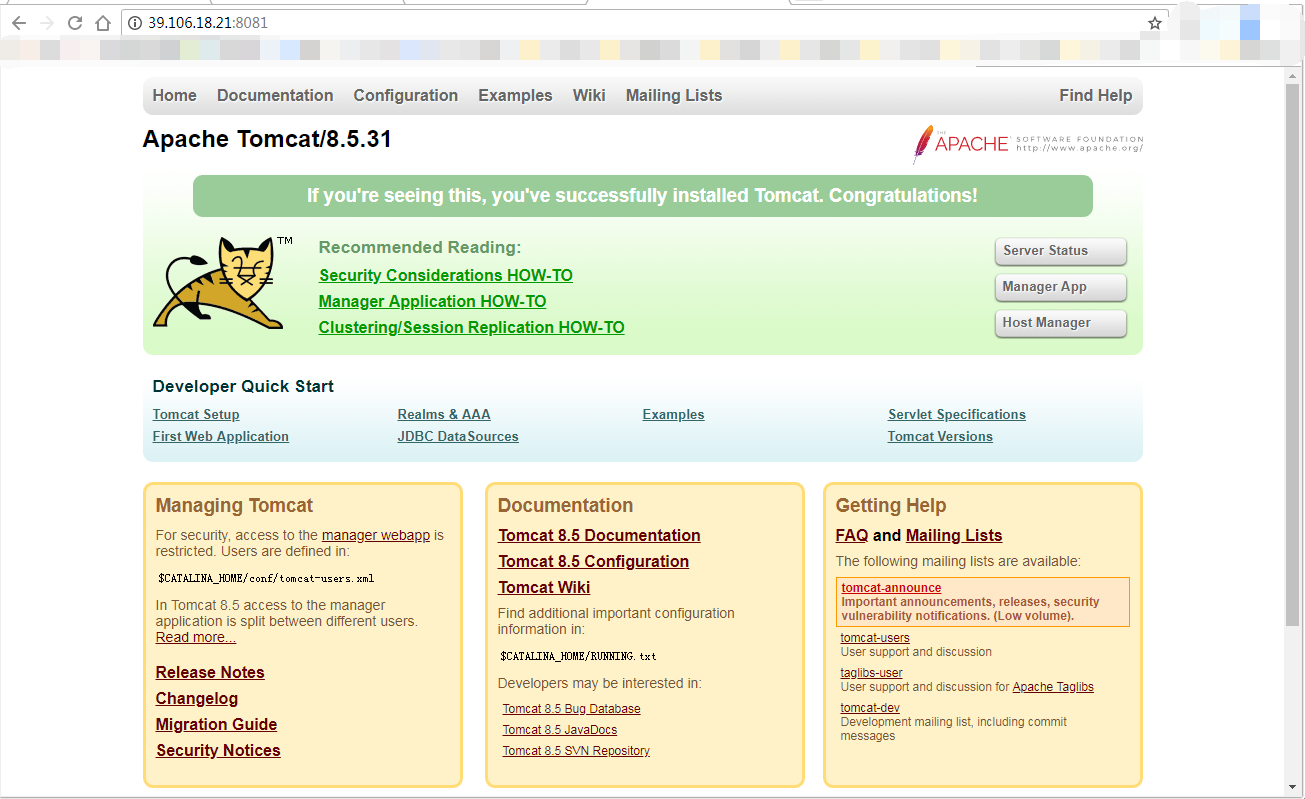
Task: Open the Wiki menu item
Action: pos(589,96)
